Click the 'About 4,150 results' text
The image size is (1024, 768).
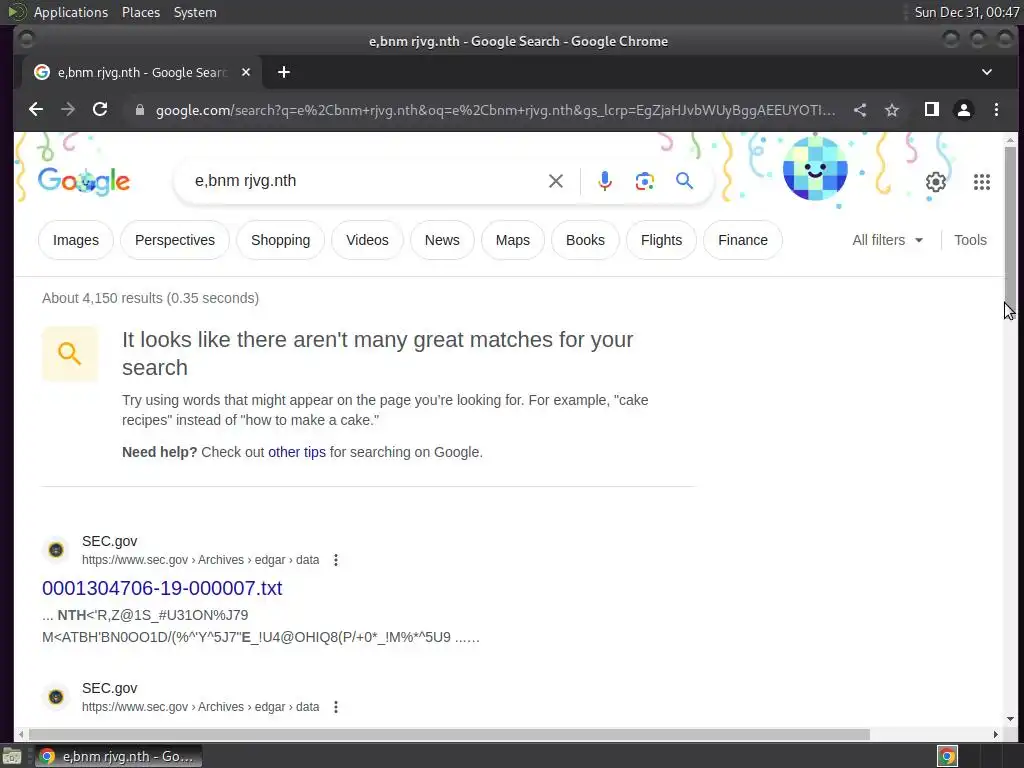[150, 298]
